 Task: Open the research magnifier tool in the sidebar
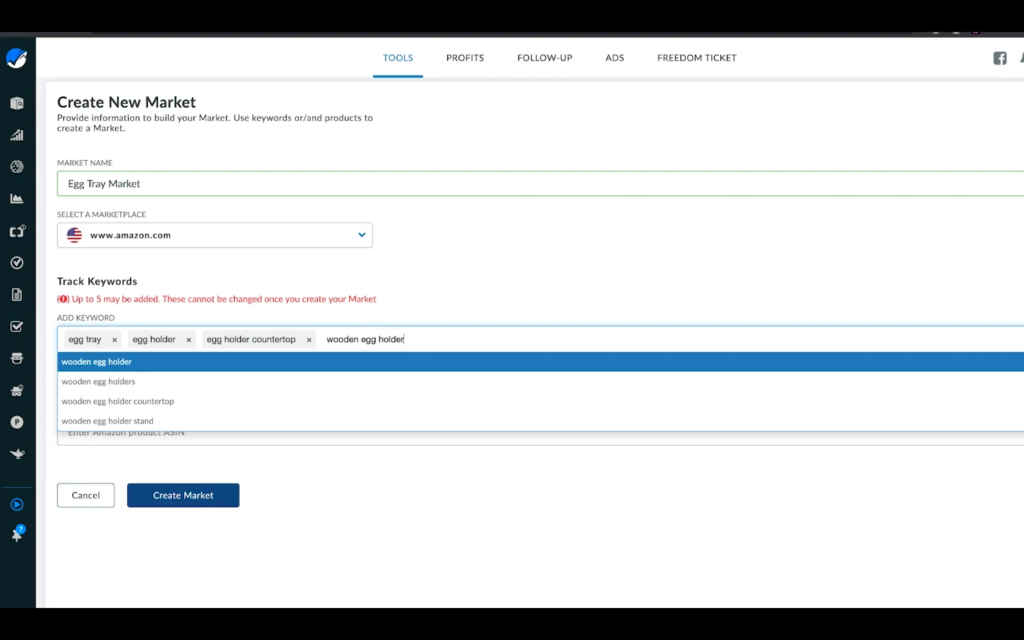tap(16, 101)
